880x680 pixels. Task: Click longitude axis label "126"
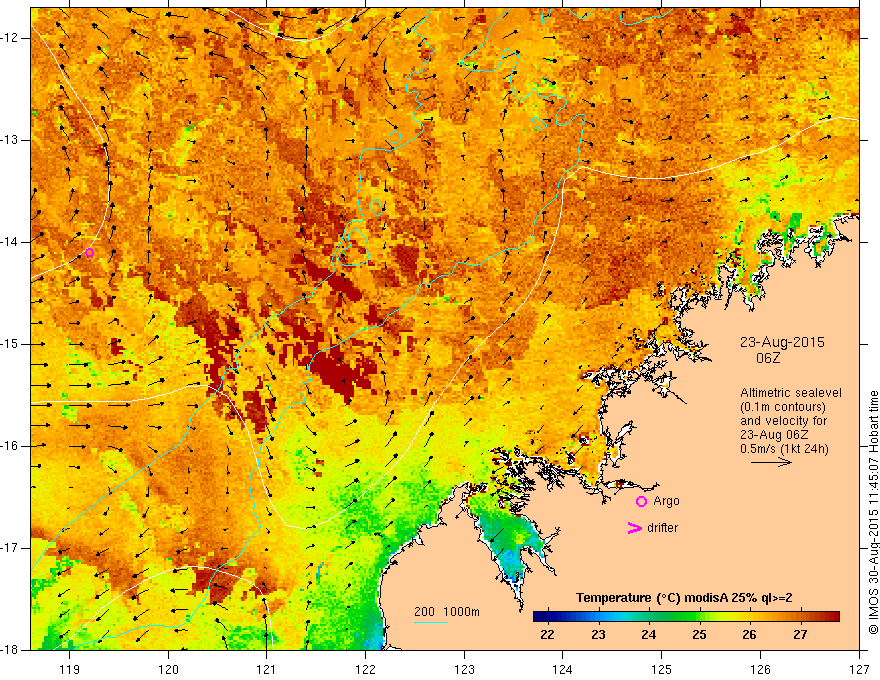760,669
